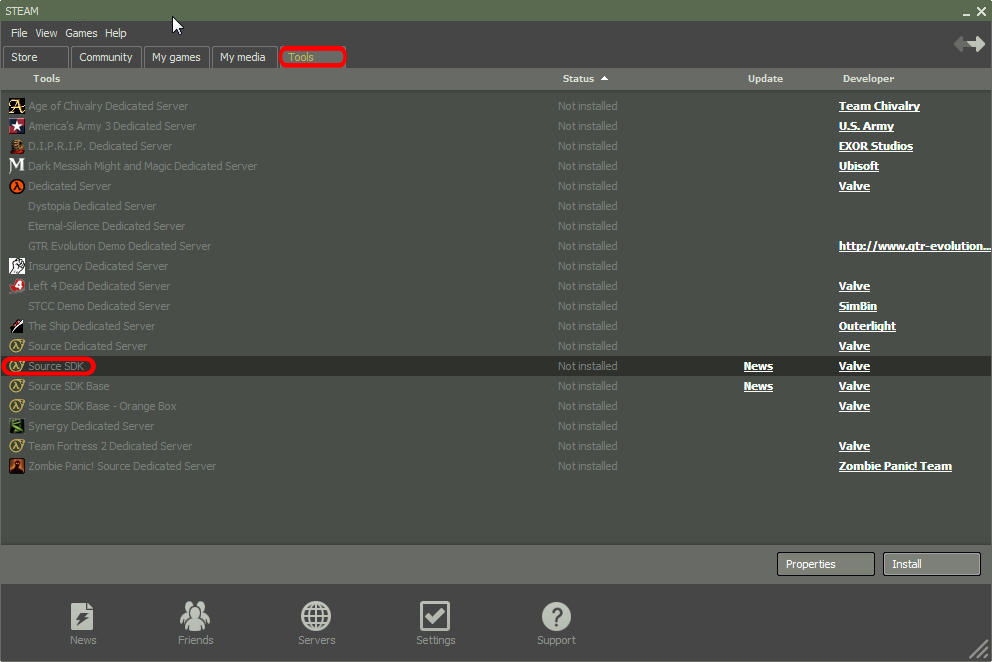Click Team Fortress 2 Dedicated Server icon

(x=17, y=446)
